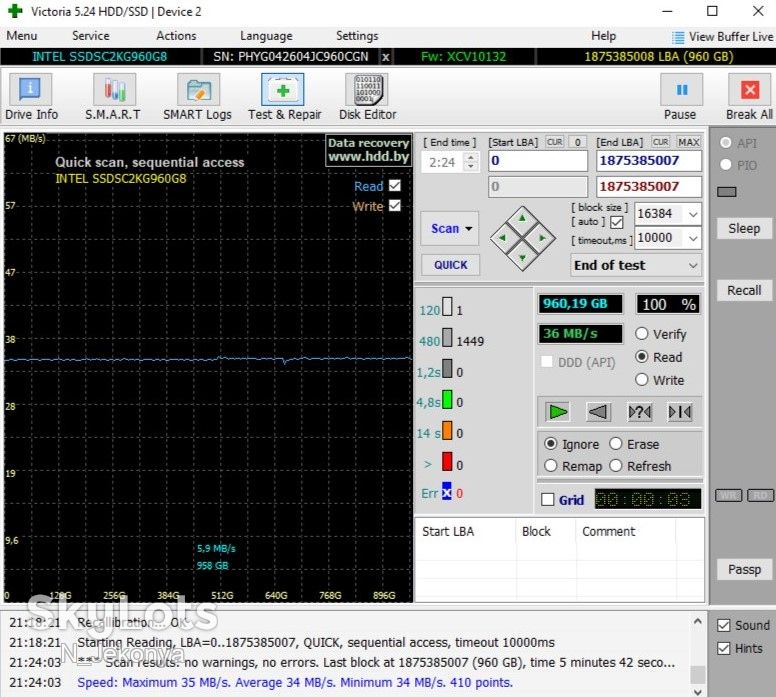Open SMART Logs

pos(197,97)
